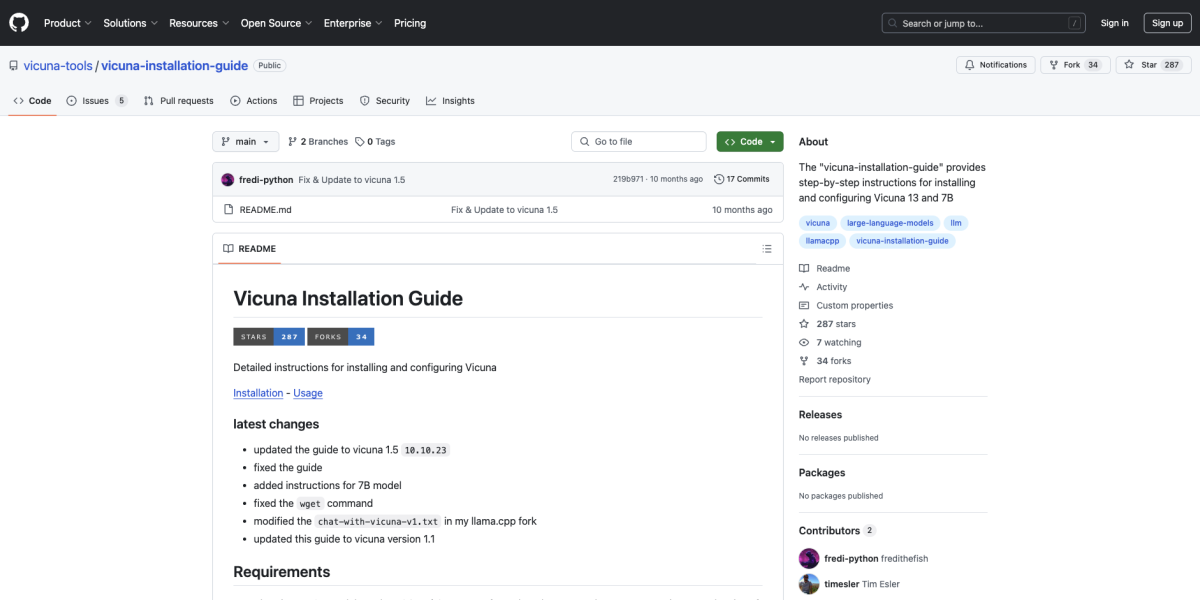The image size is (1200, 600).
Task: Expand the Product menu
Action: tap(67, 23)
